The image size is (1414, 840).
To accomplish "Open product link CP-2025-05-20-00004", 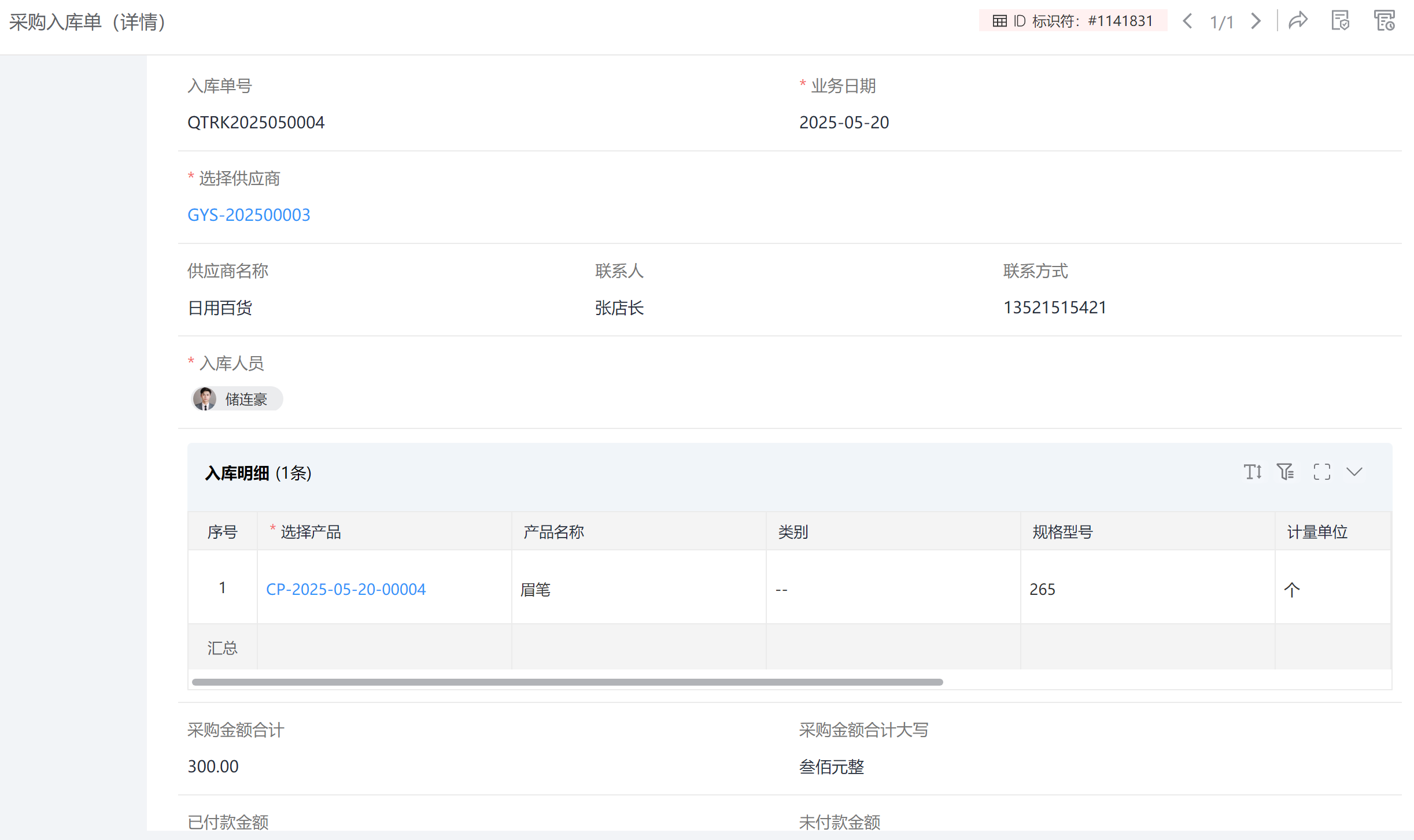I will (346, 589).
